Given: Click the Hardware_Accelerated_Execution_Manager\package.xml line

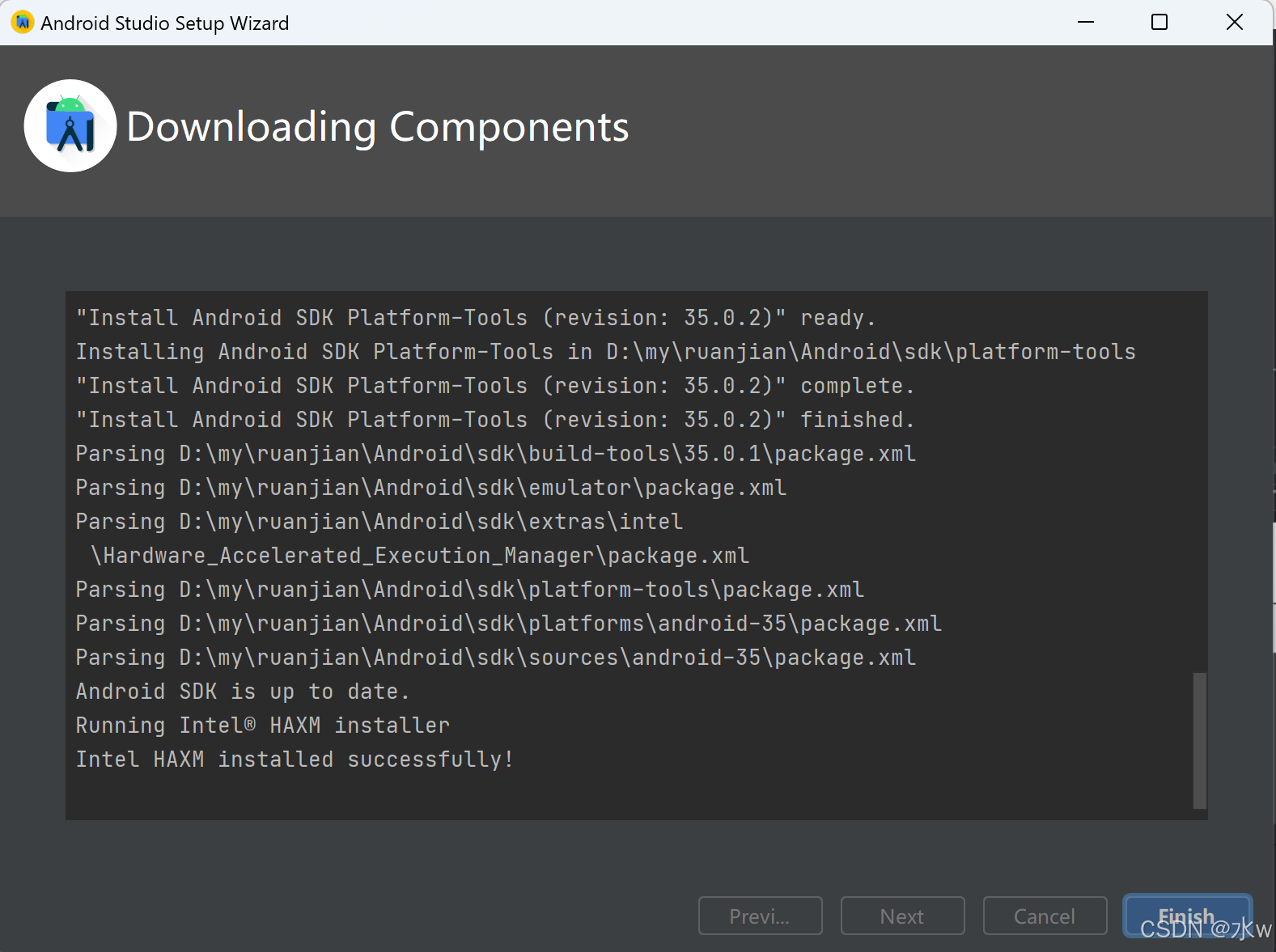Looking at the screenshot, I should pyautogui.click(x=420, y=555).
